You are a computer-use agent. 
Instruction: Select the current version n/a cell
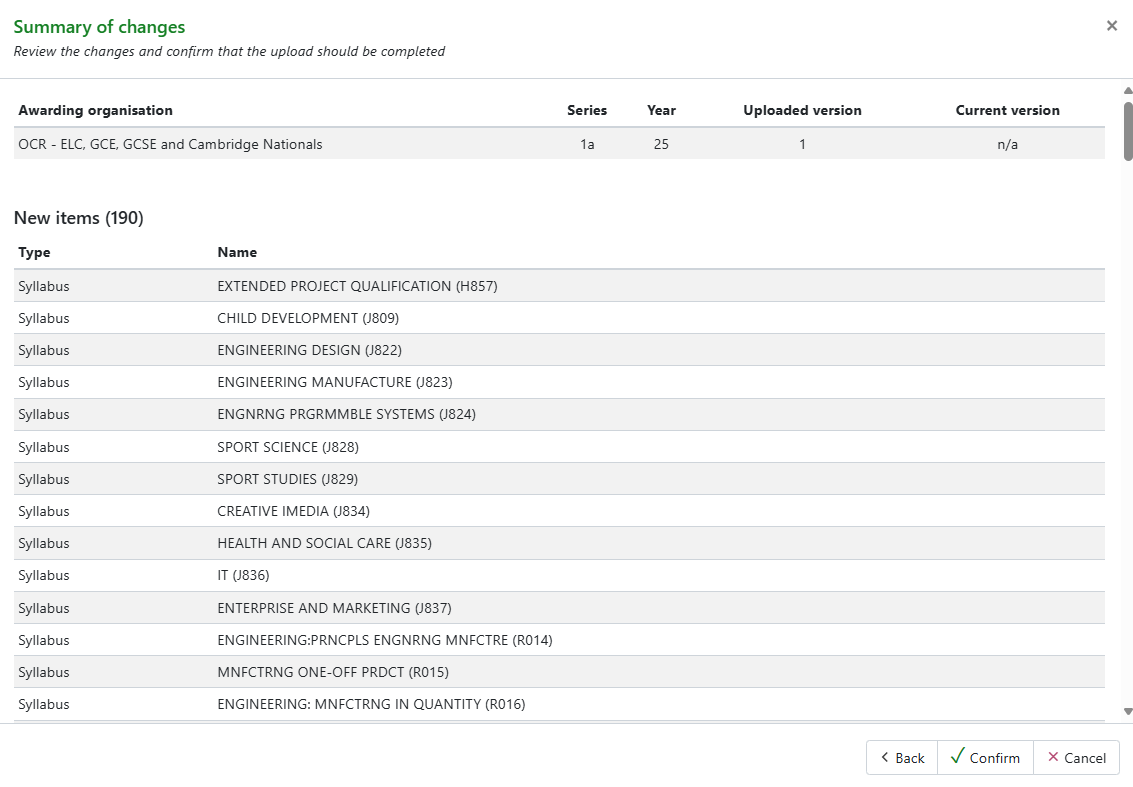click(x=1007, y=144)
